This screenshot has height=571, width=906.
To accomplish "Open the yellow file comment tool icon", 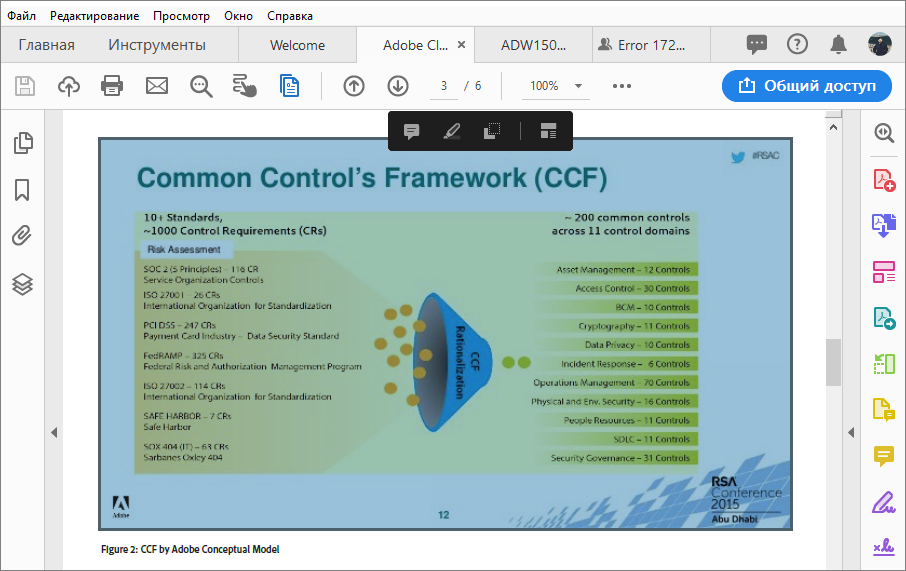I will [x=884, y=410].
